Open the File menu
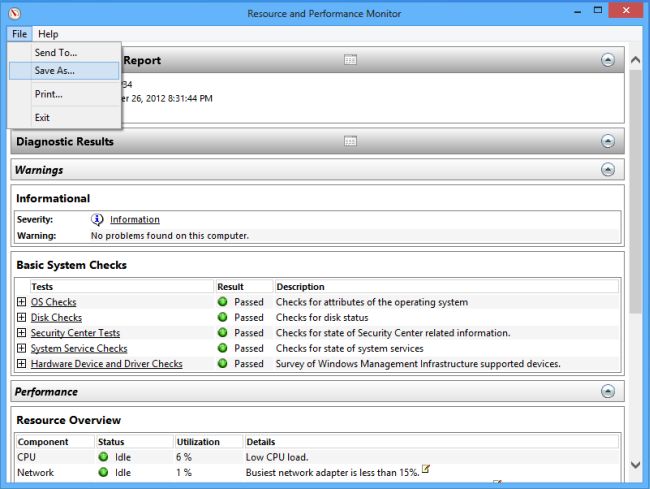This screenshot has height=489, width=650. click(x=19, y=34)
